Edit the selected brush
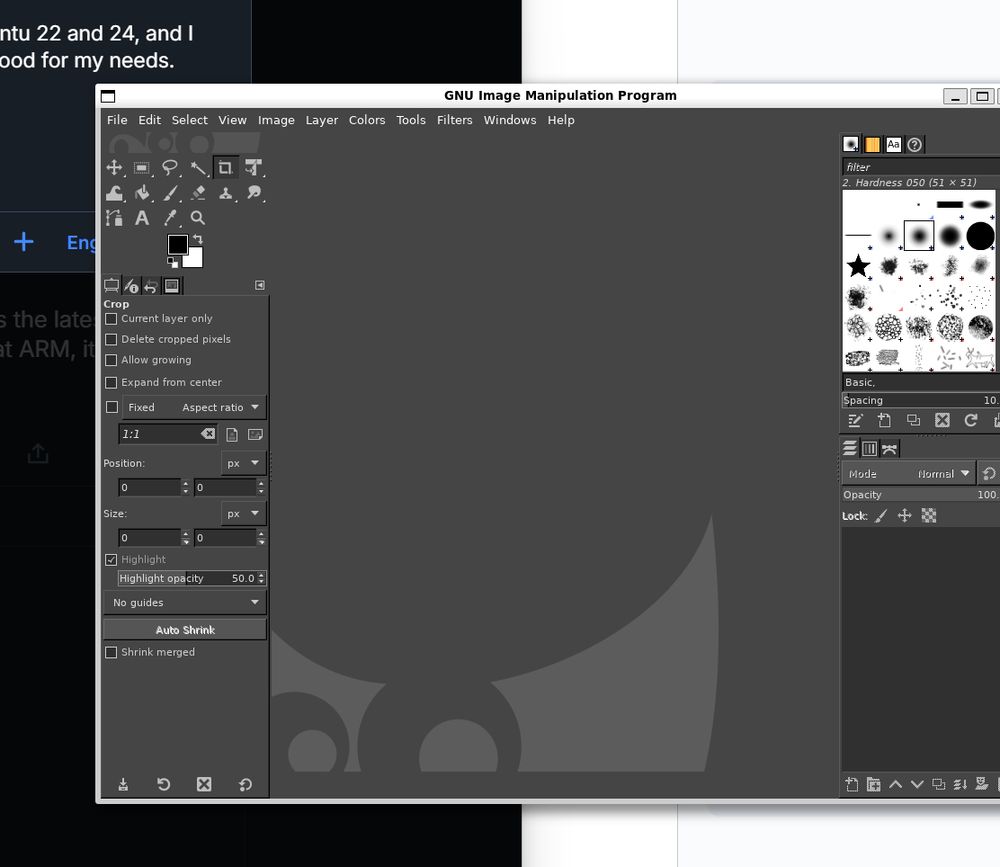The width and height of the screenshot is (1000, 867). click(x=855, y=420)
